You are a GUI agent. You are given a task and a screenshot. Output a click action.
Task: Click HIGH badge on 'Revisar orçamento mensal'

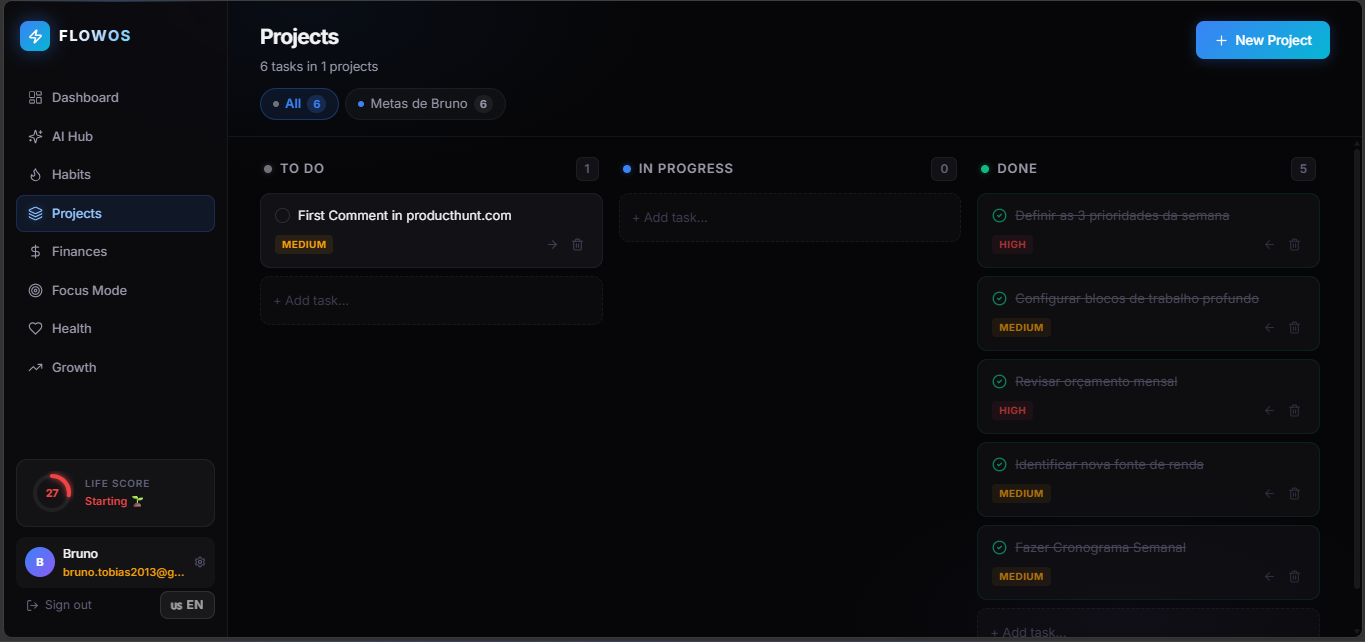1012,410
